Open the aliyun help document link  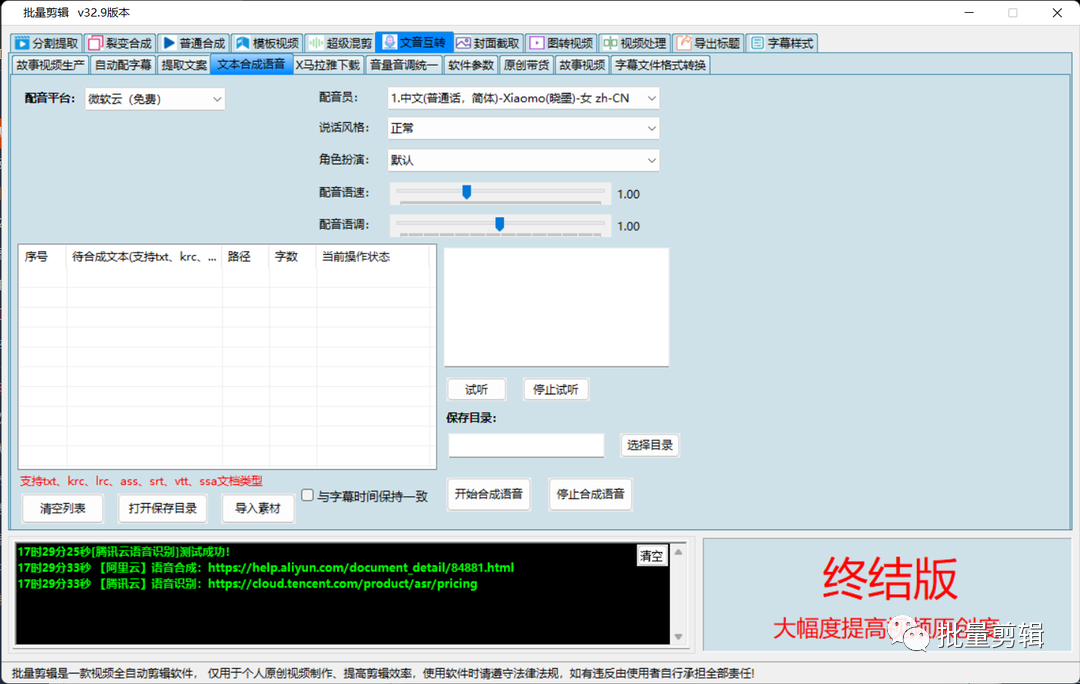361,568
